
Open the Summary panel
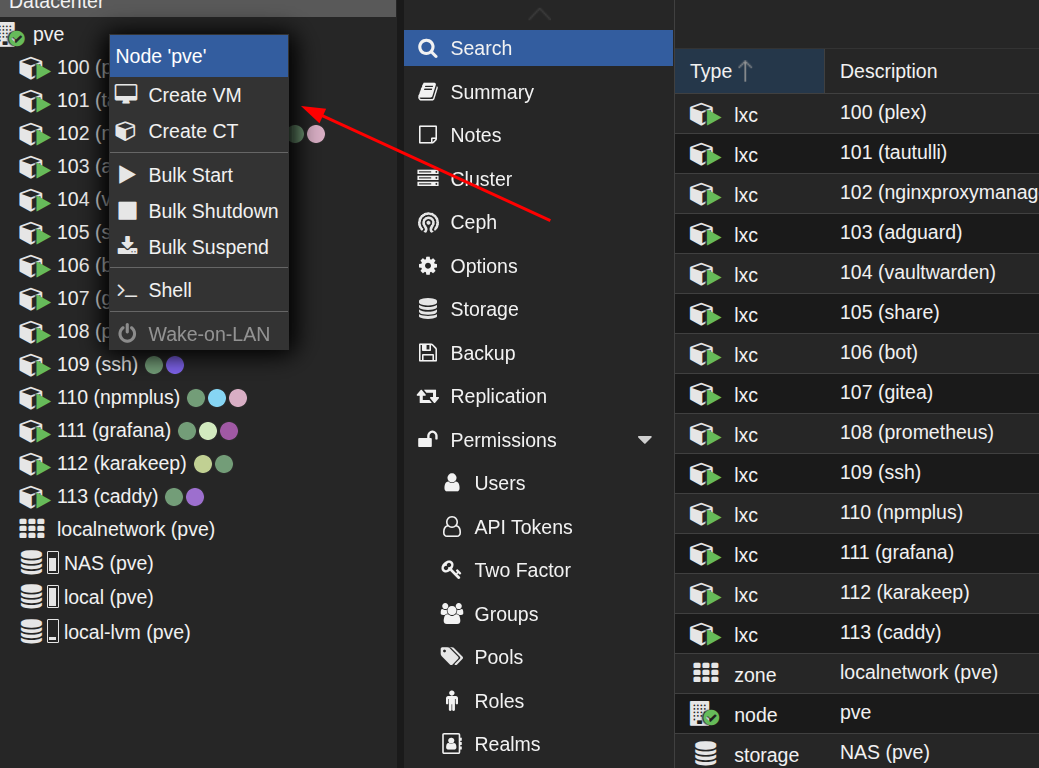tap(491, 92)
